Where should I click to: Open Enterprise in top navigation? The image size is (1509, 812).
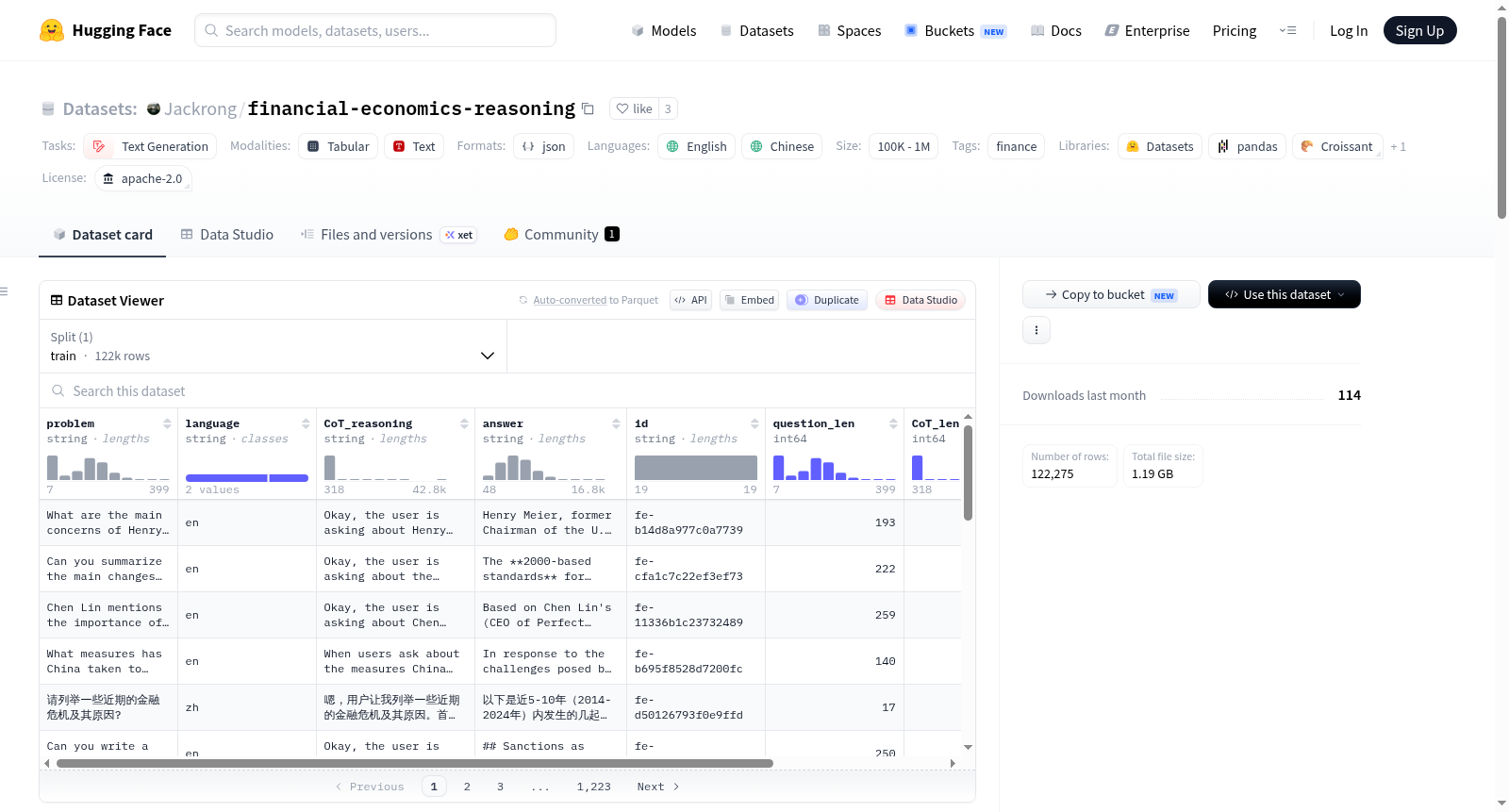(x=1147, y=30)
